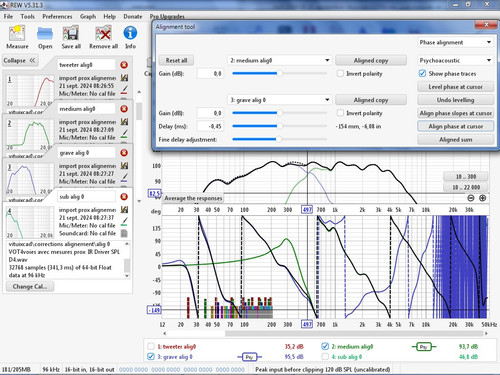The height and width of the screenshot is (375, 500).
Task: Set frequency range to 10 .. 300
Action: pos(466,177)
